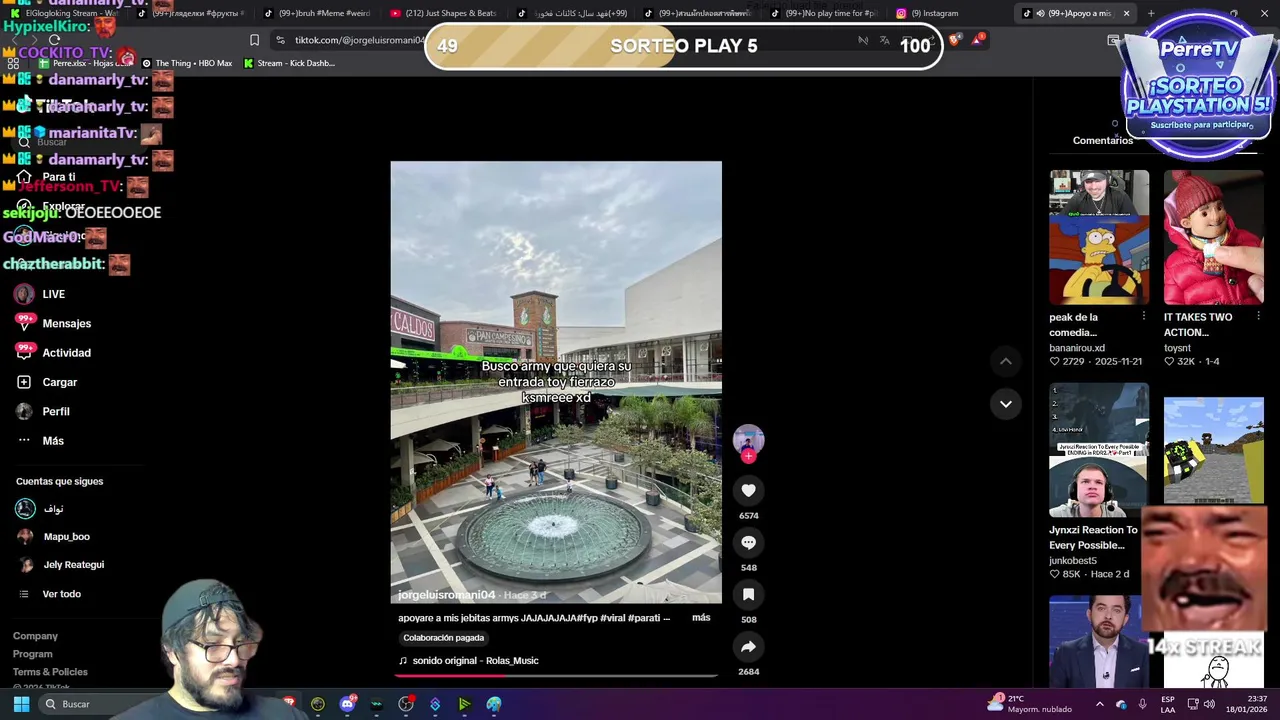Open the 'peak de la comedia' video thumbnail
Viewport: 1280px width, 720px height.
[x=1099, y=237]
